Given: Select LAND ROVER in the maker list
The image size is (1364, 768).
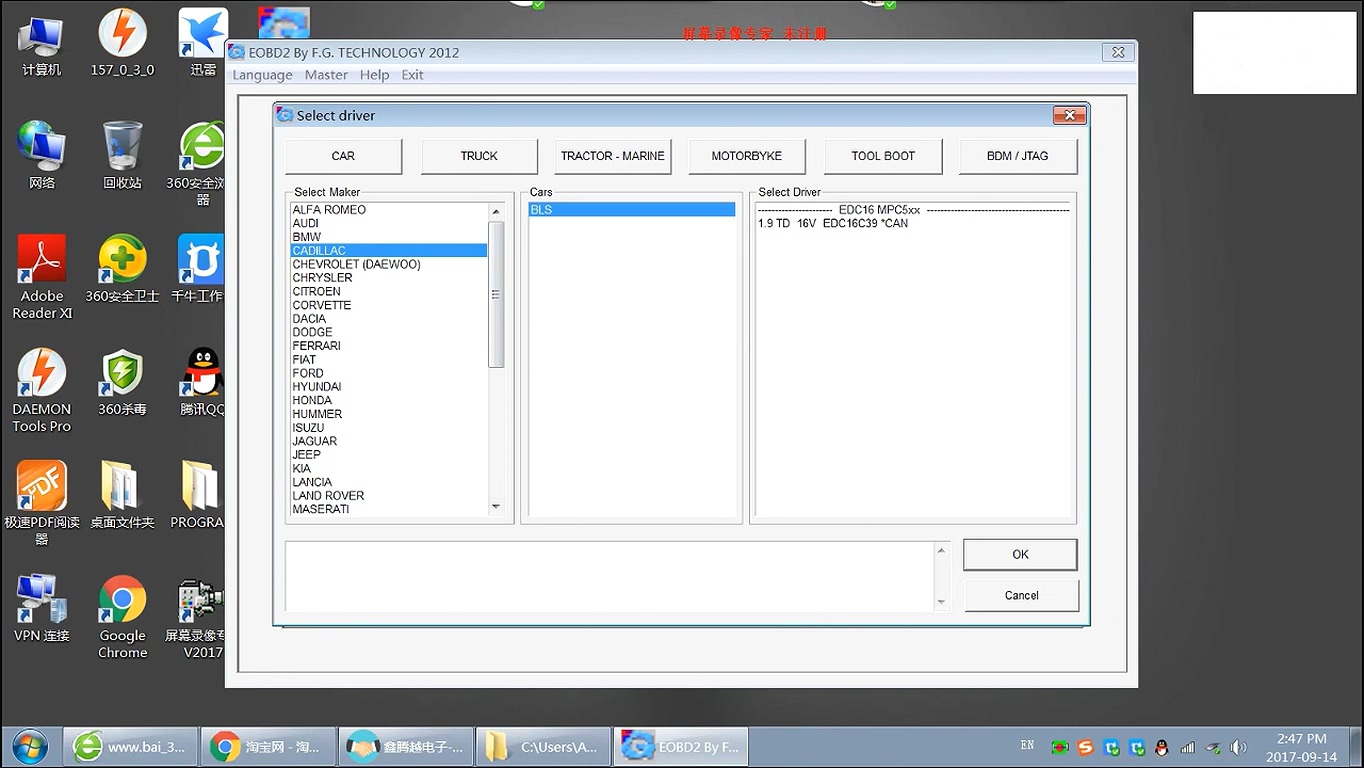Looking at the screenshot, I should click(389, 496).
